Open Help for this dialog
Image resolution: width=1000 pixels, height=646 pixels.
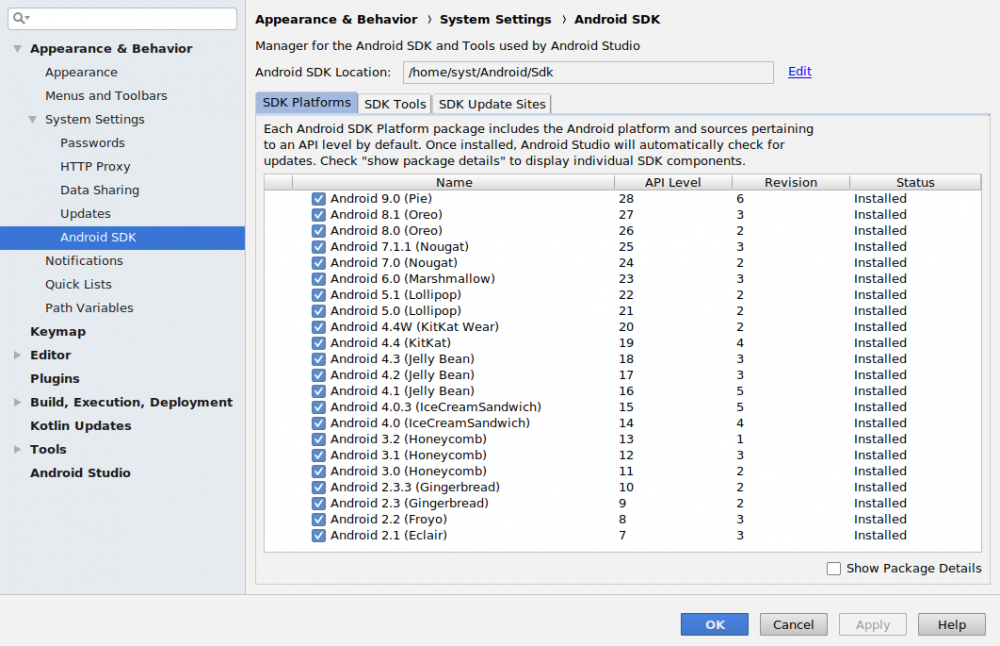[x=952, y=625]
